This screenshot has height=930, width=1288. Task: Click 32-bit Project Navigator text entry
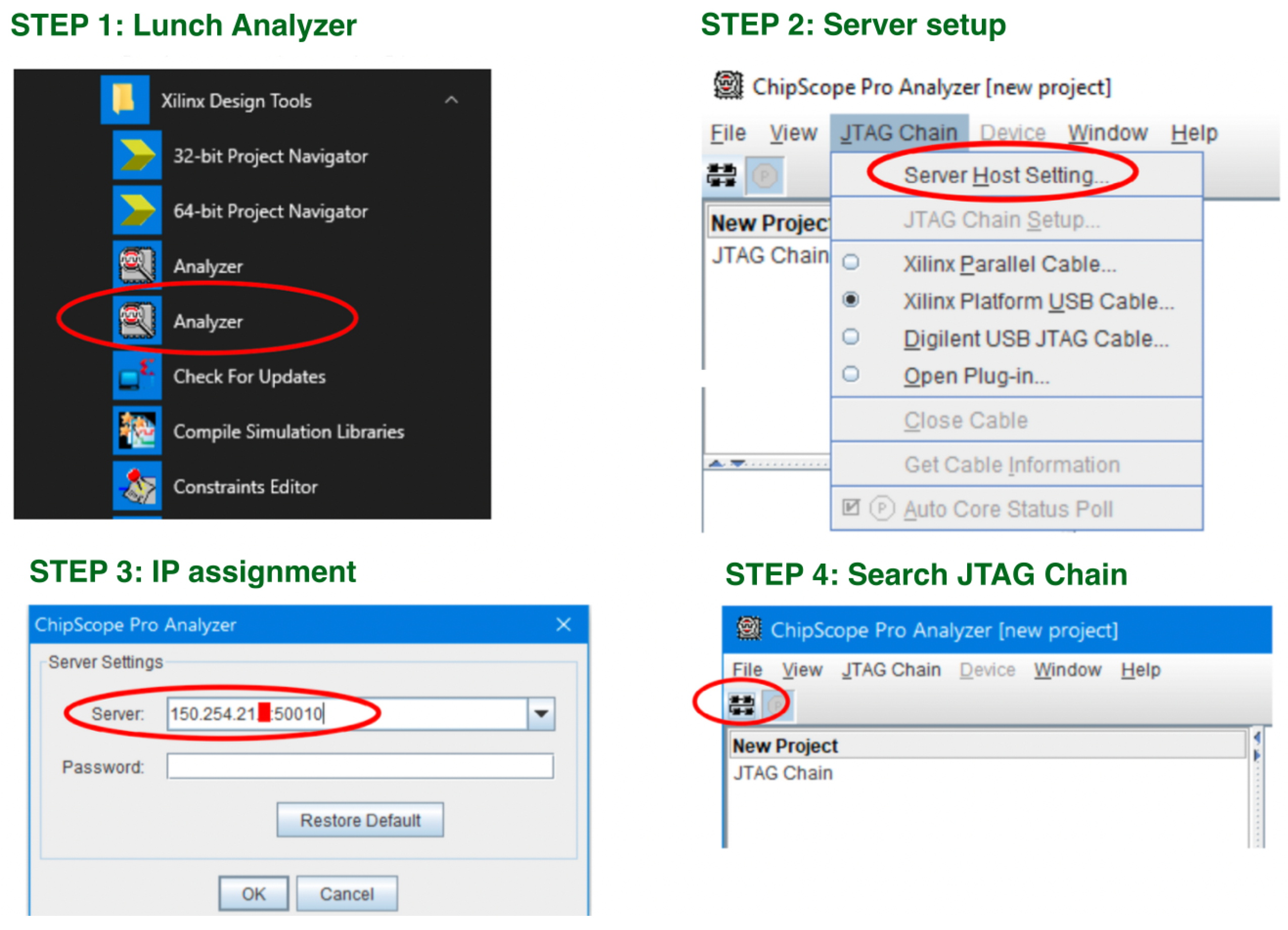[x=270, y=156]
